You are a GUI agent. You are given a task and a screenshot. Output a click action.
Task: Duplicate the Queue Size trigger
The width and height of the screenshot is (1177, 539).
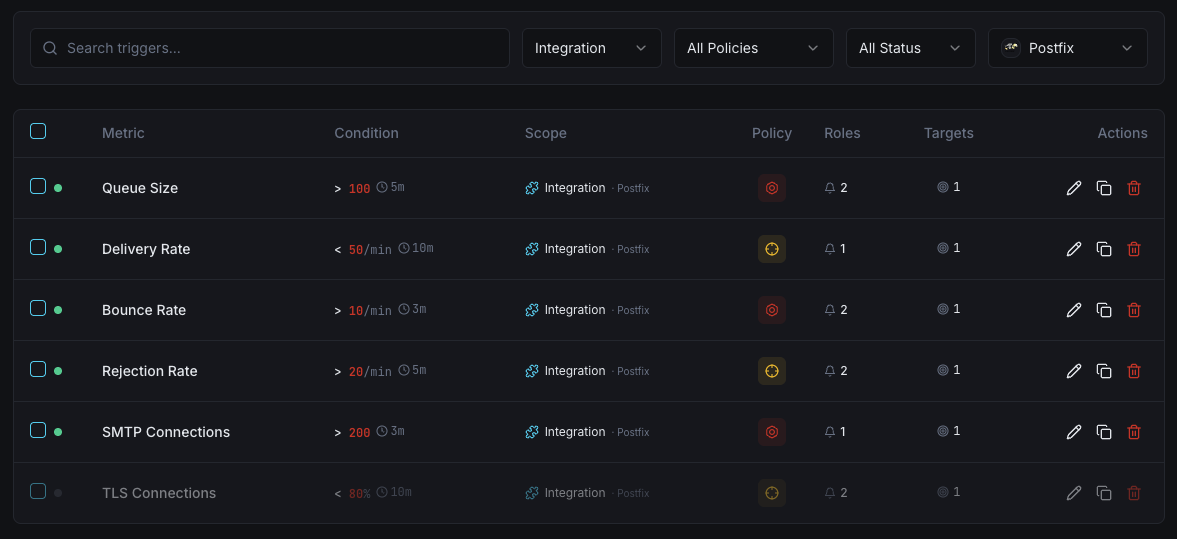pyautogui.click(x=1103, y=188)
